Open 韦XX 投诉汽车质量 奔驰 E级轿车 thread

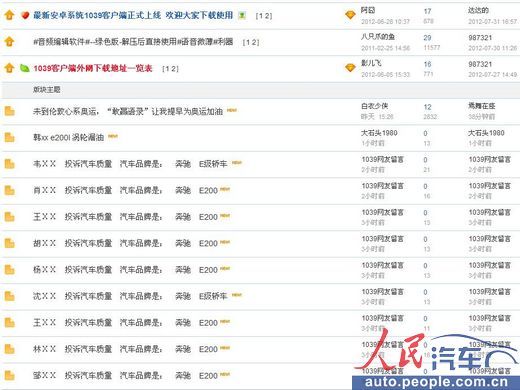(130, 164)
